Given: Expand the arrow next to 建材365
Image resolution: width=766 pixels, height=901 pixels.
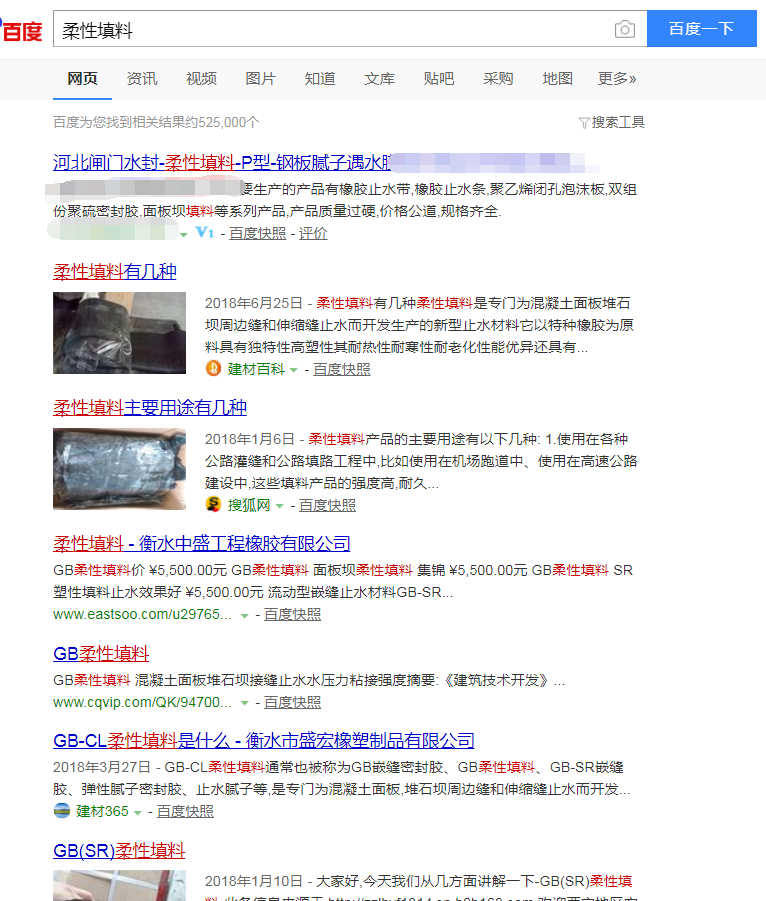Looking at the screenshot, I should coord(137,813).
